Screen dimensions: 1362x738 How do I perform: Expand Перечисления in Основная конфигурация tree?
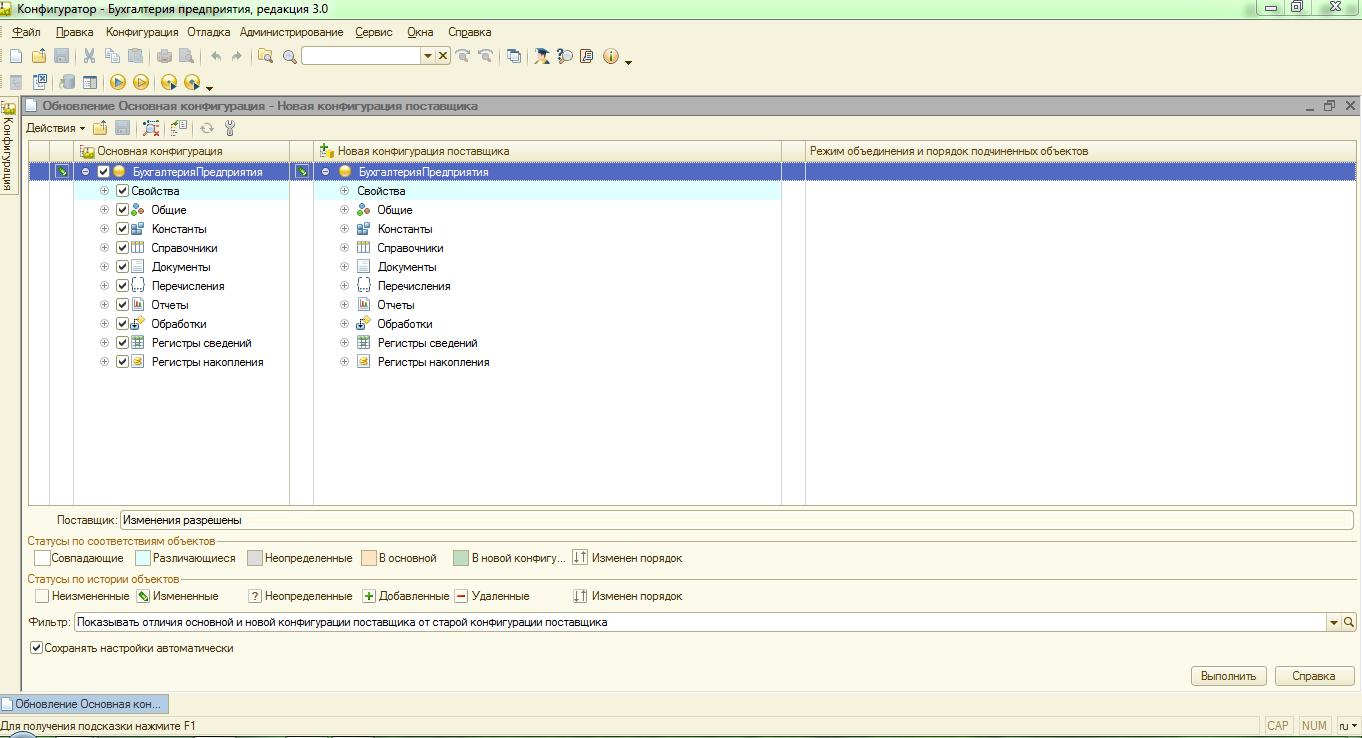104,286
